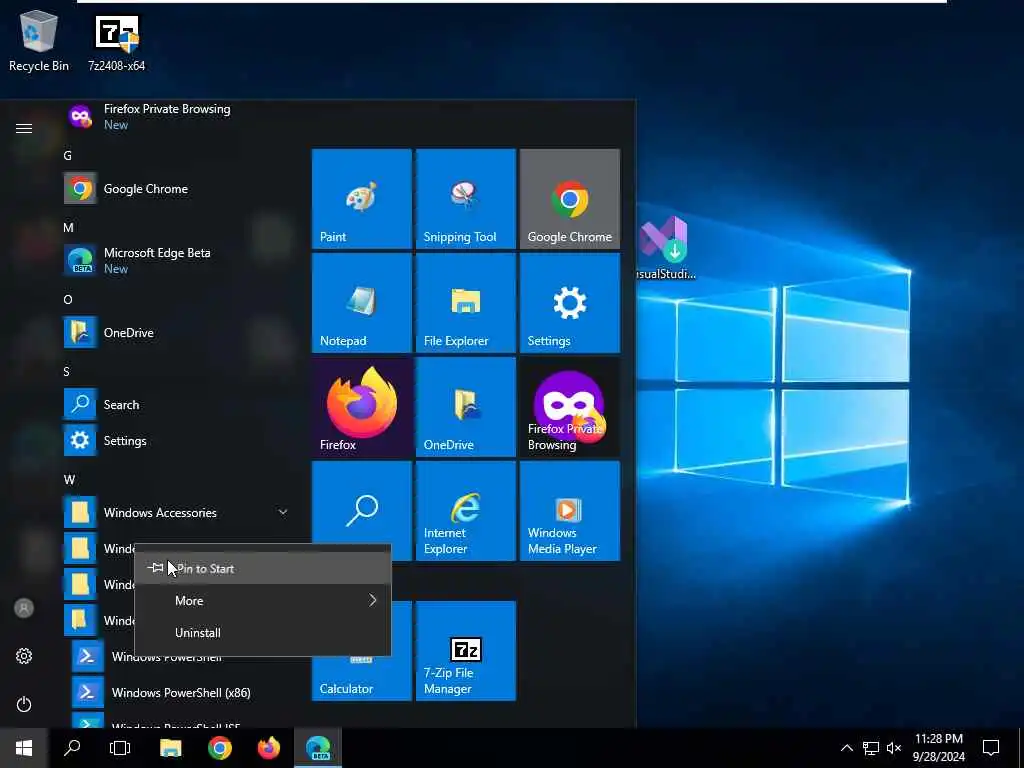Viewport: 1024px width, 768px height.
Task: Open the Settings tile
Action: (x=569, y=303)
